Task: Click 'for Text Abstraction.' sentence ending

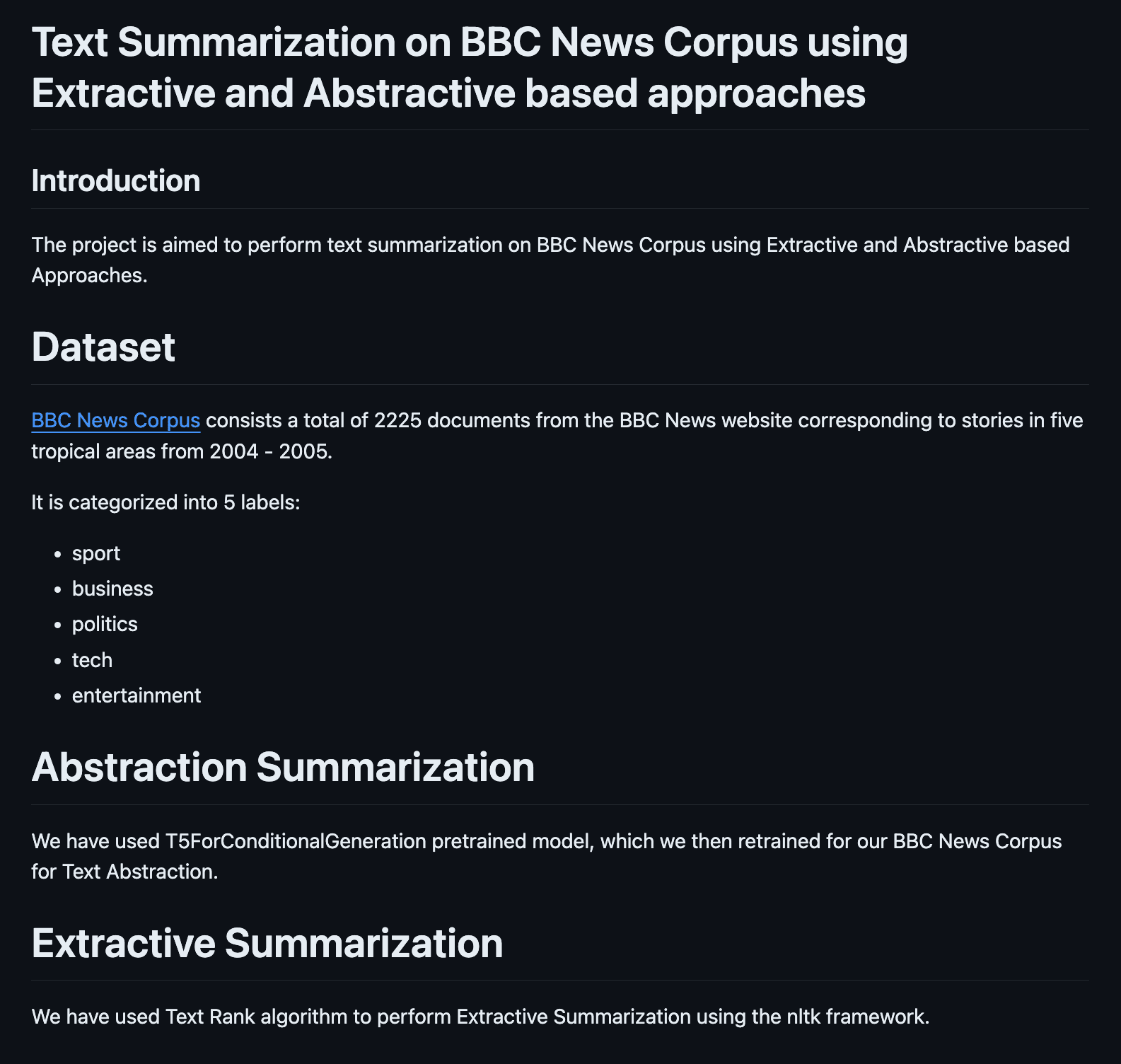Action: [124, 872]
